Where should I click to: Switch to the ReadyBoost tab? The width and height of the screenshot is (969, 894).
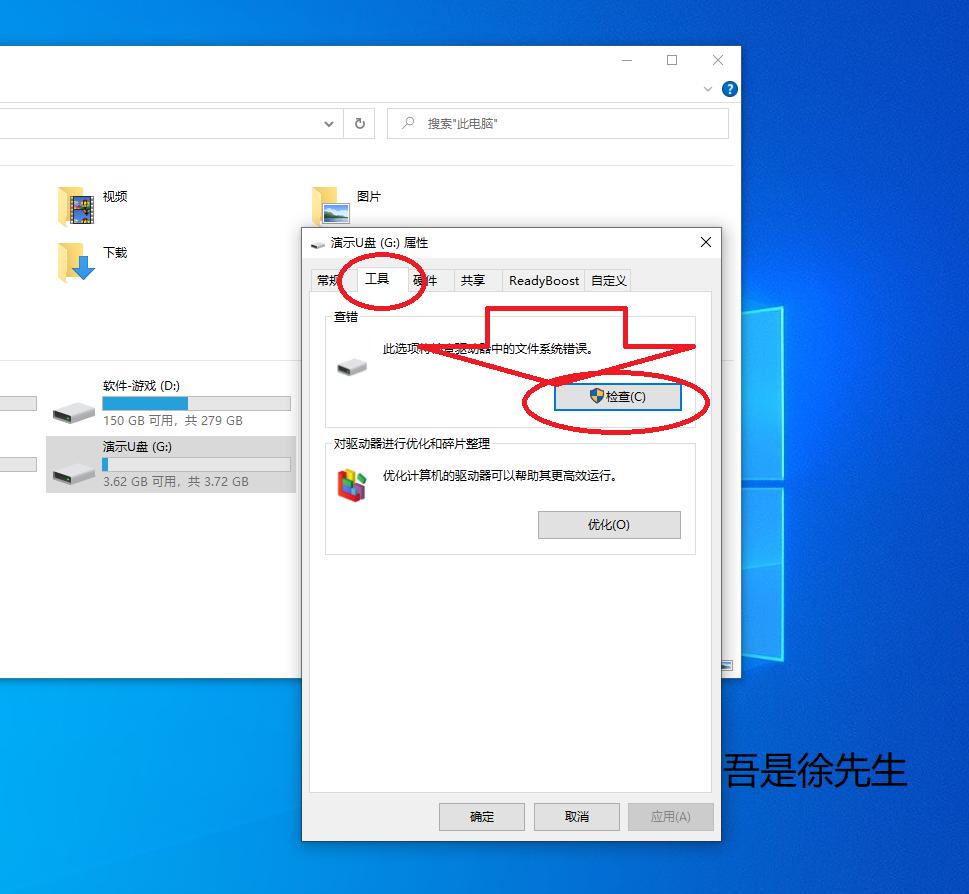[543, 281]
